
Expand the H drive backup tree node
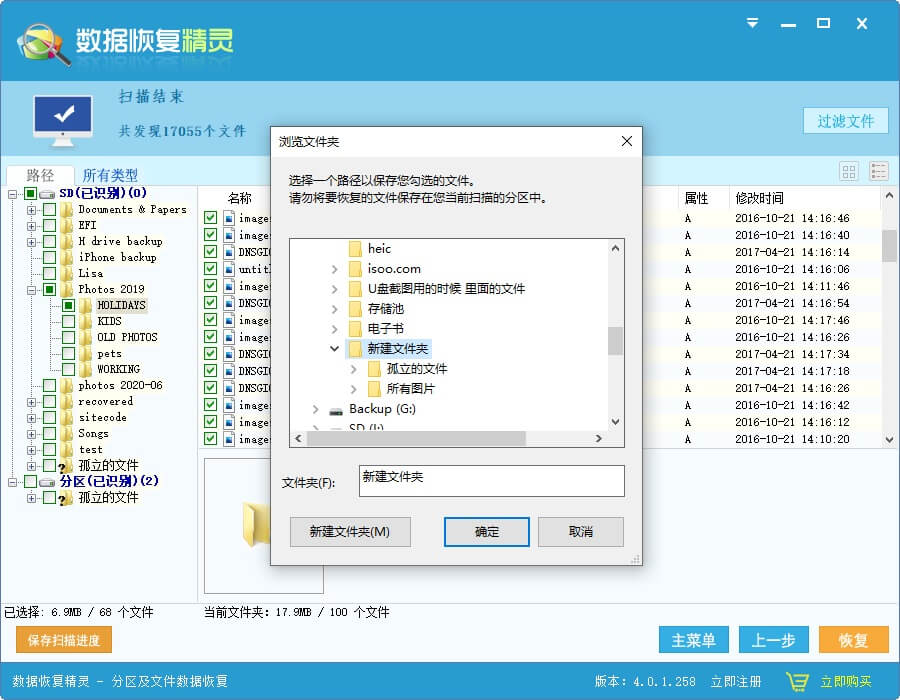(x=32, y=242)
